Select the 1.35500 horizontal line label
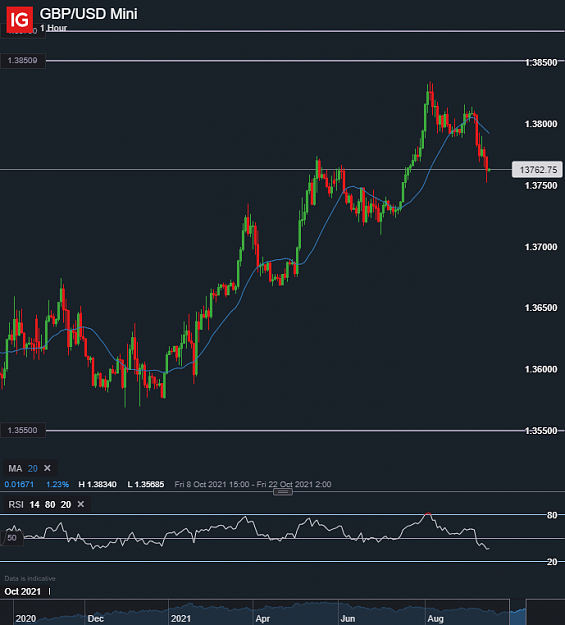The image size is (565, 625). click(23, 430)
